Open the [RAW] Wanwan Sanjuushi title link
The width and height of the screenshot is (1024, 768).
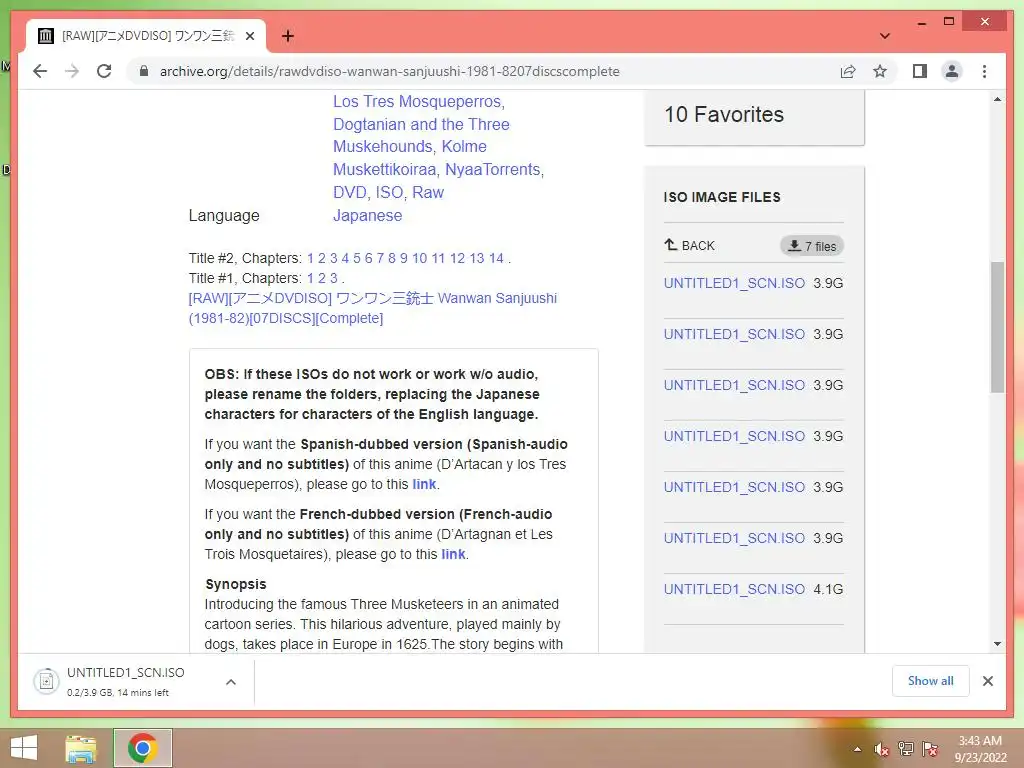[x=373, y=308]
